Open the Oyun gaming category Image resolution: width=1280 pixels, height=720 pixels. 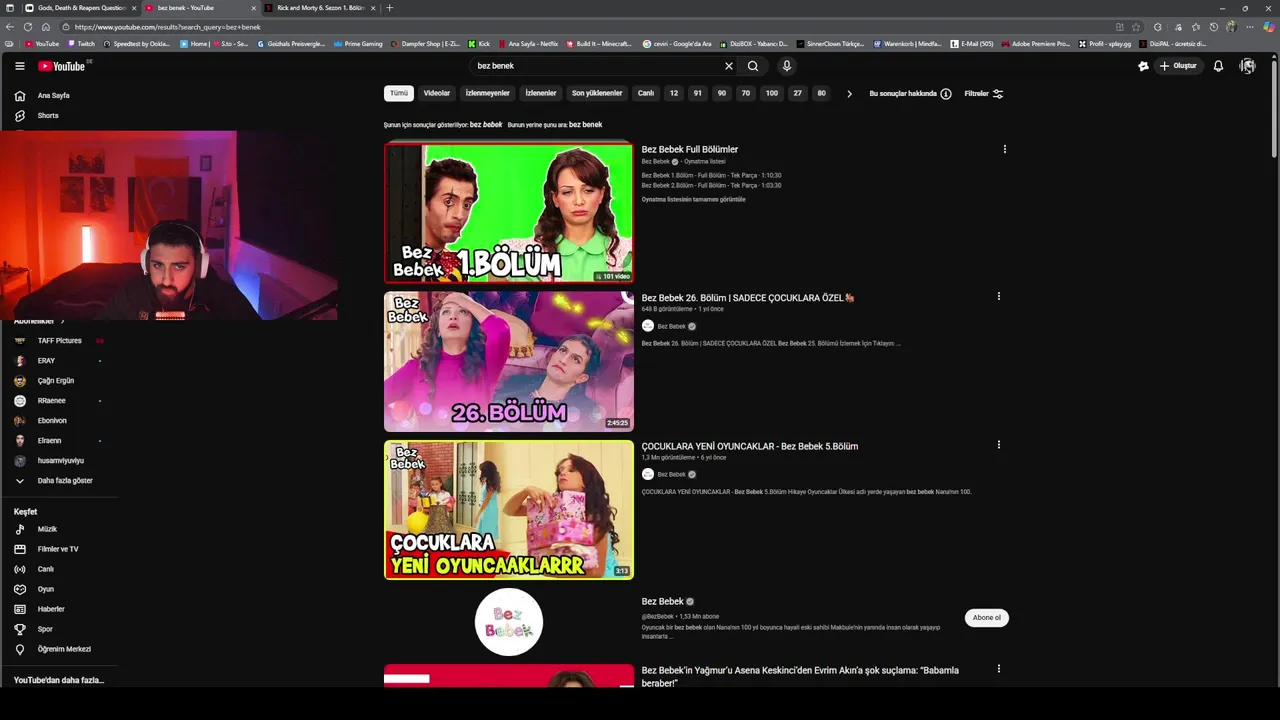[45, 589]
